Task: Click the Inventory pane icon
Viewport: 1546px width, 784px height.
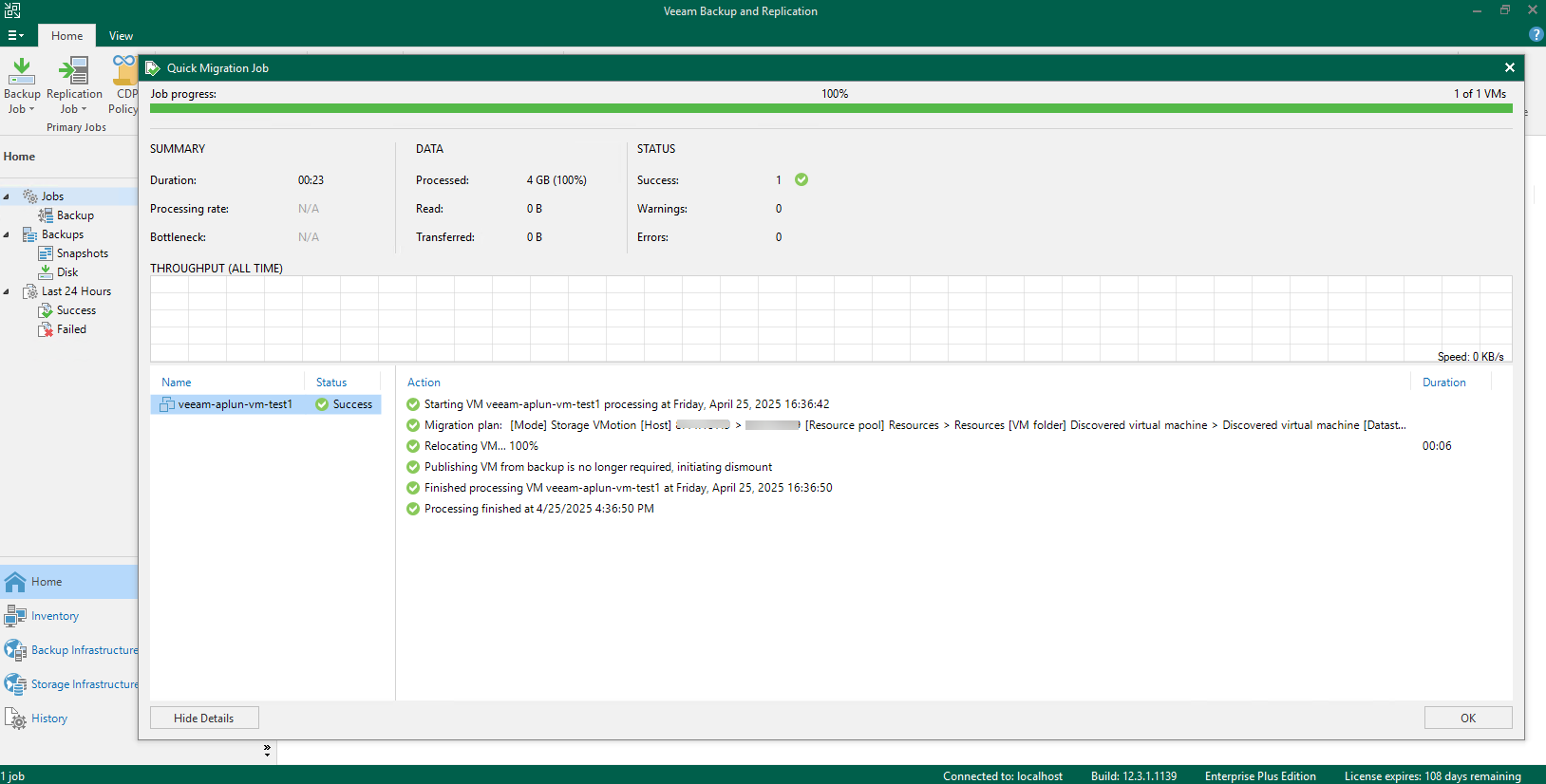Action: 15,616
